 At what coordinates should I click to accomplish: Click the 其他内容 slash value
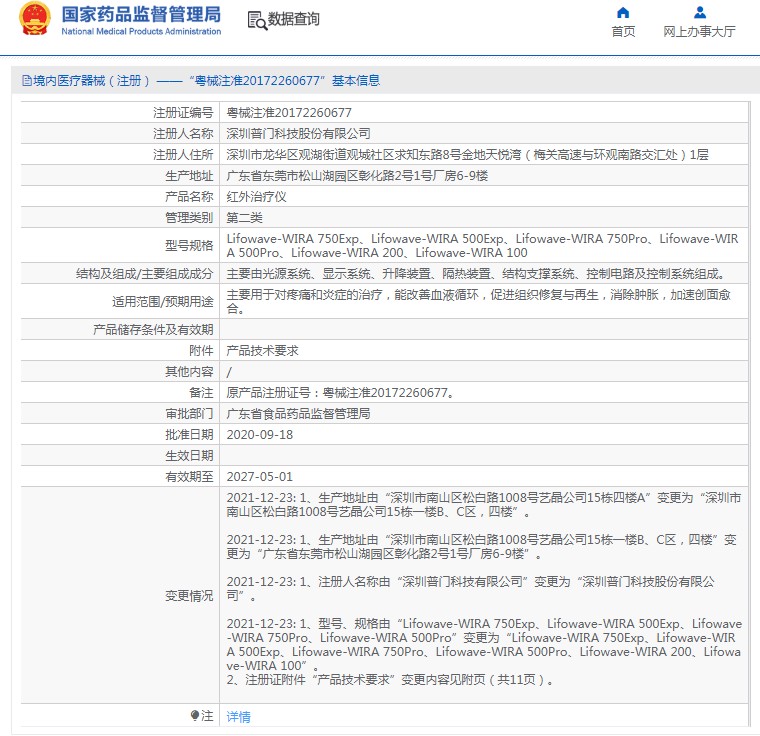click(x=229, y=372)
